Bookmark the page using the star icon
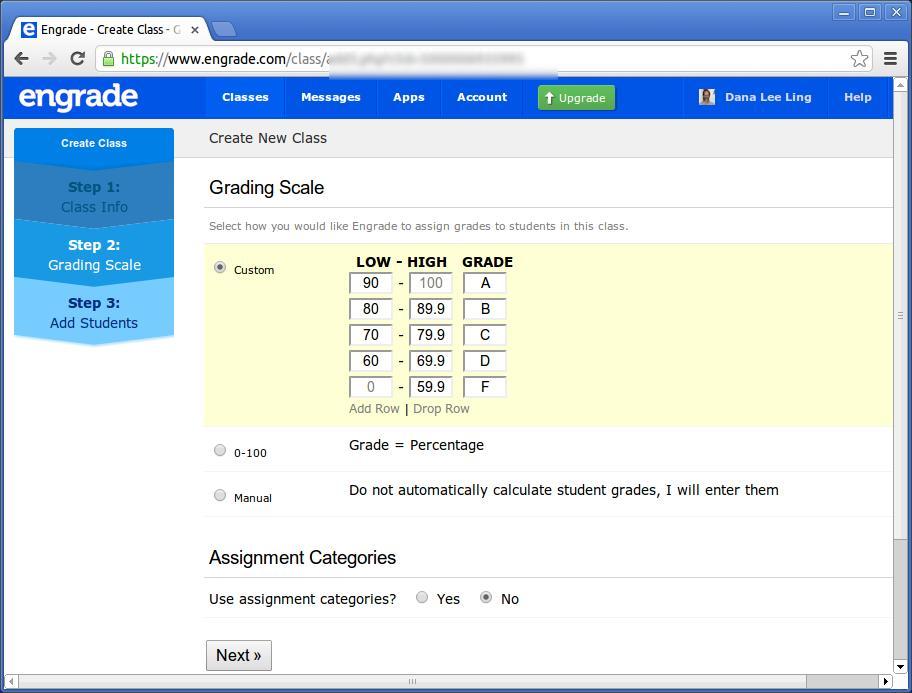 [x=859, y=59]
